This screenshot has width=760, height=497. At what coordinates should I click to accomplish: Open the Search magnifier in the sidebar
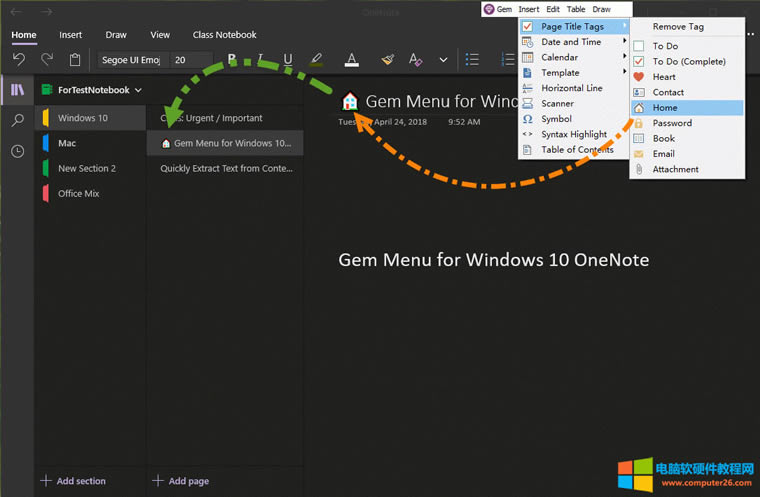(x=18, y=121)
